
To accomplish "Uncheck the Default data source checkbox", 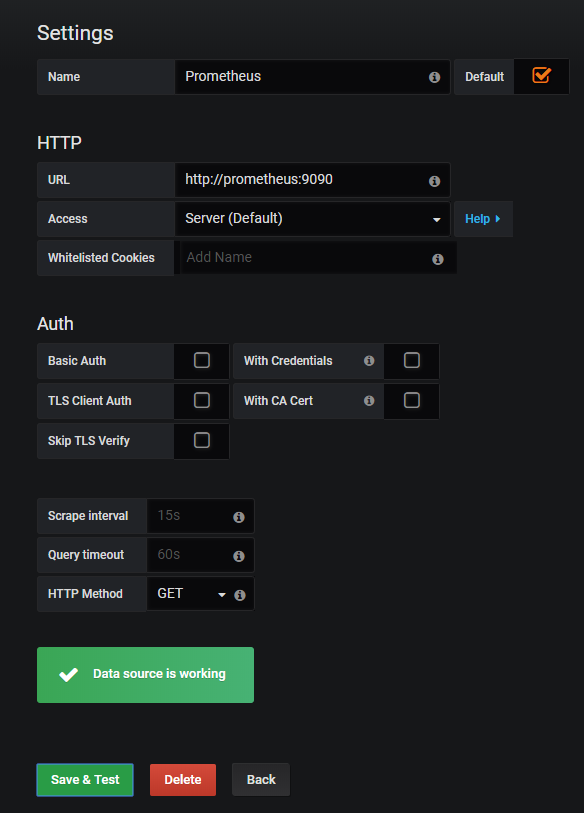I will 541,76.
